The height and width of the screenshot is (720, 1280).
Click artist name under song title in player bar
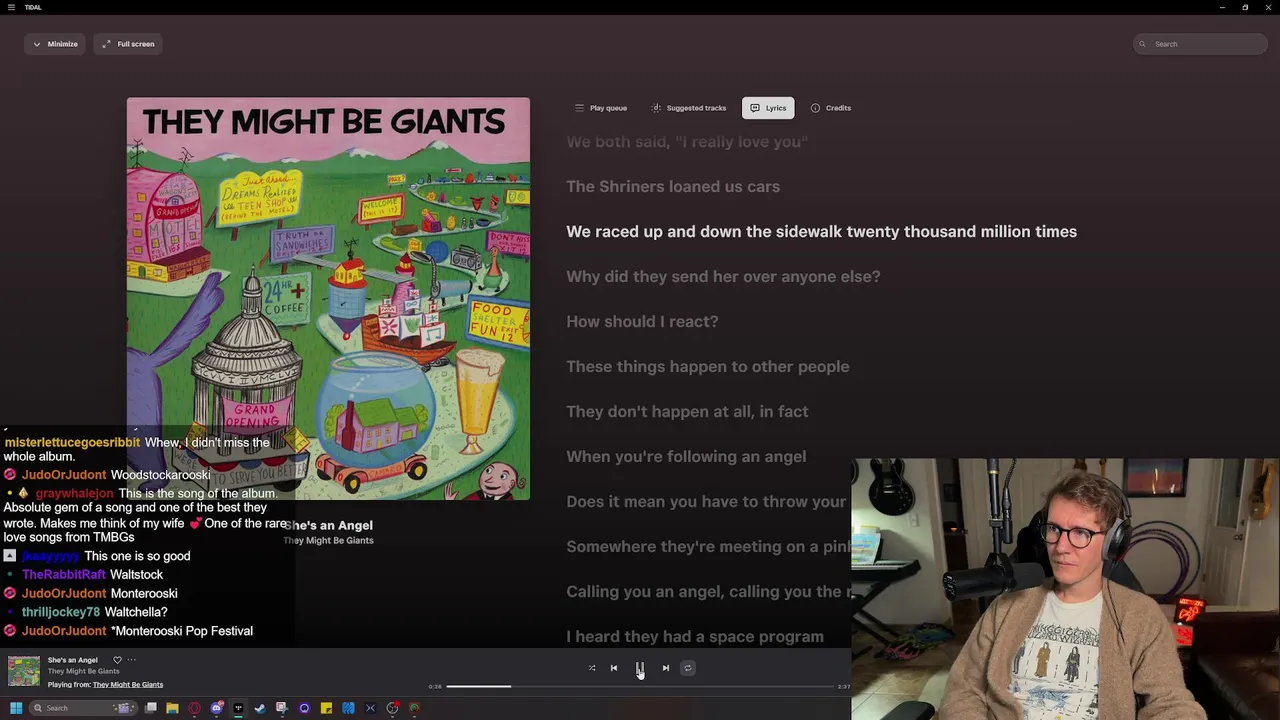click(x=84, y=672)
